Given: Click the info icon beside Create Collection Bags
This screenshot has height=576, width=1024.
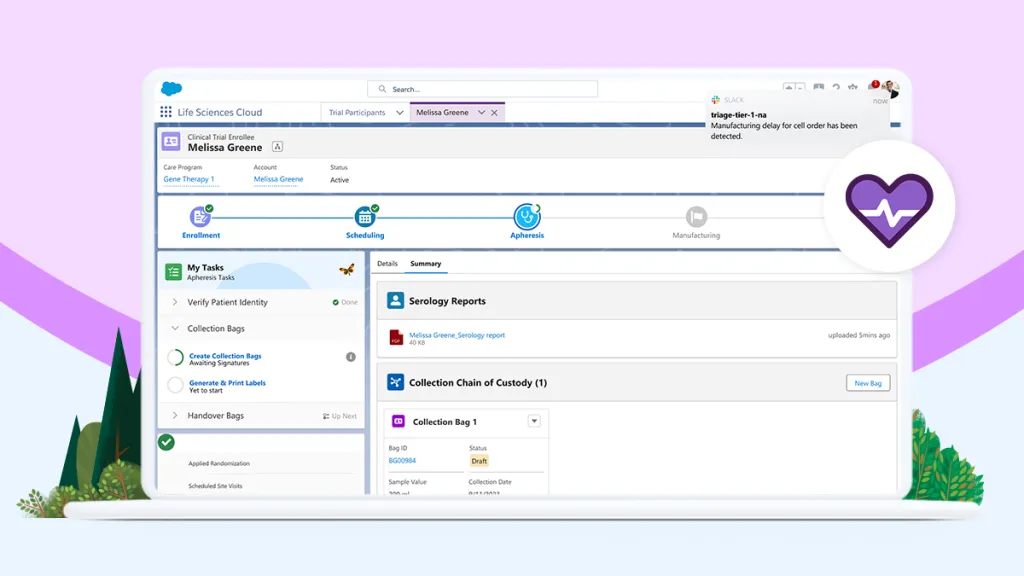Looking at the screenshot, I should 351,357.
